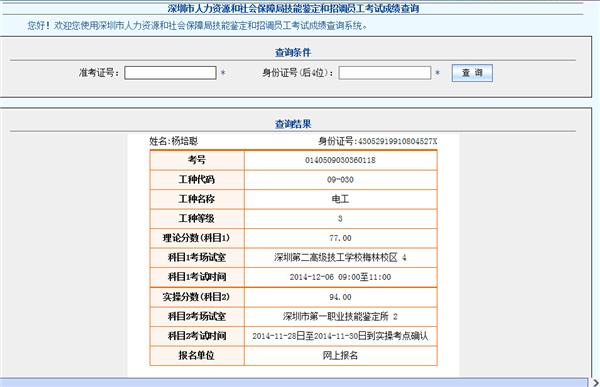Click the venue 深圳第二高级技工学校梅林校区 4
The image size is (600, 387).
click(x=340, y=258)
